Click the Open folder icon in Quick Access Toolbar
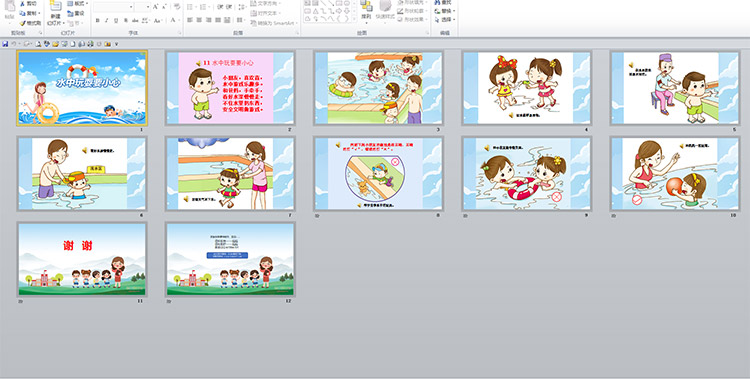Viewport: 750px width, 379px height. click(55, 44)
